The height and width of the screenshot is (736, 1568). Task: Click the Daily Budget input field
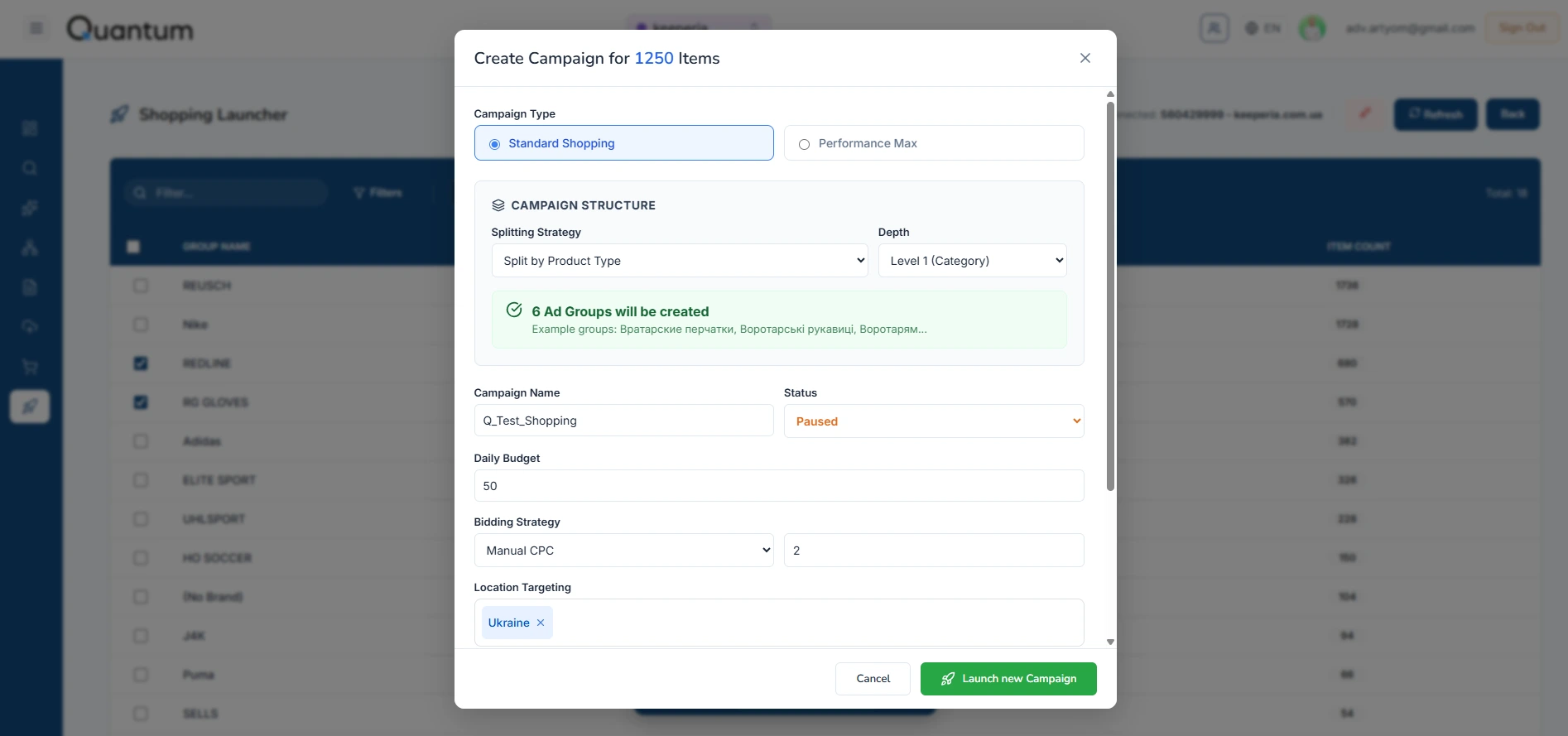click(778, 486)
